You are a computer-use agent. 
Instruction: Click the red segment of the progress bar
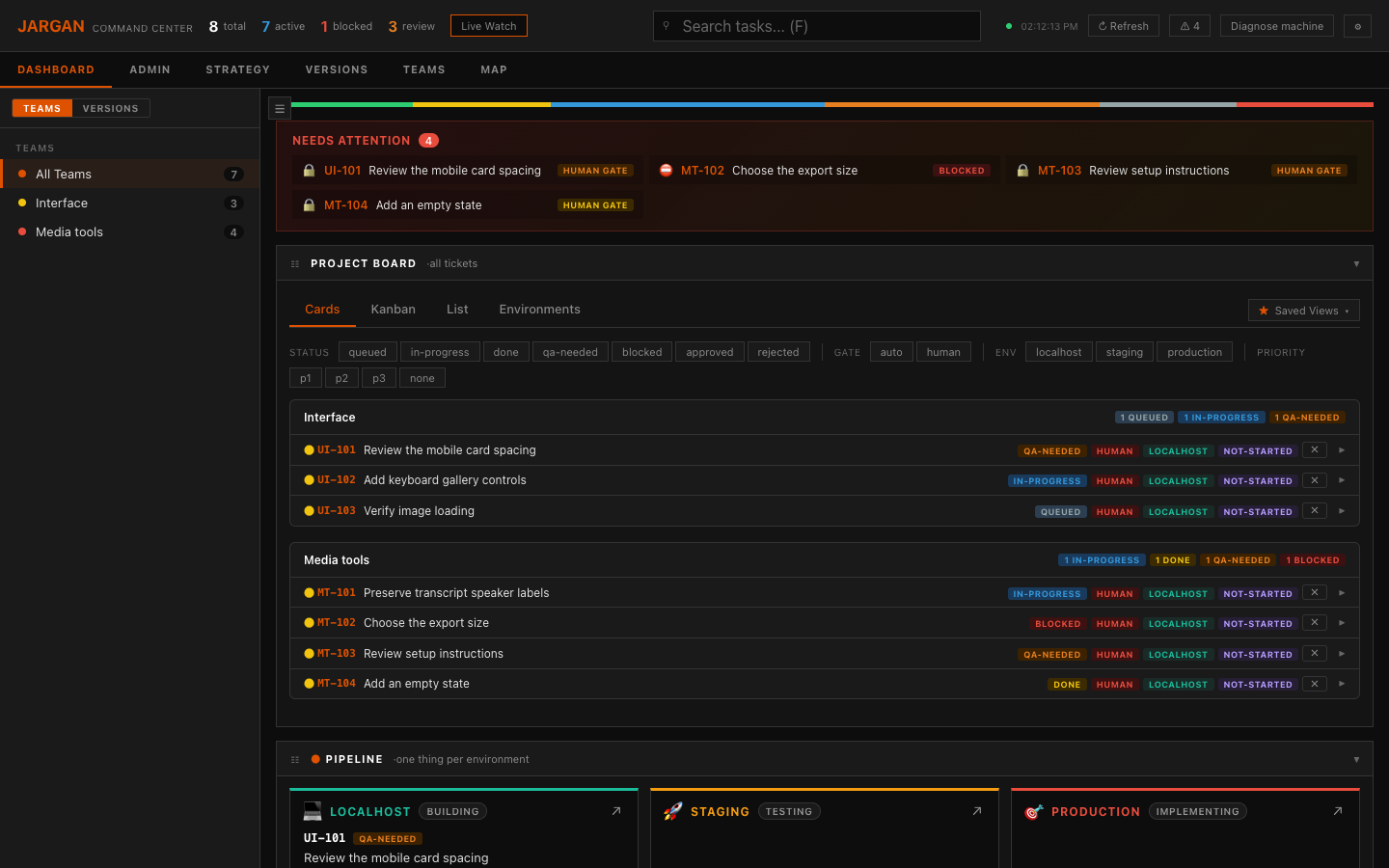[x=1305, y=104]
